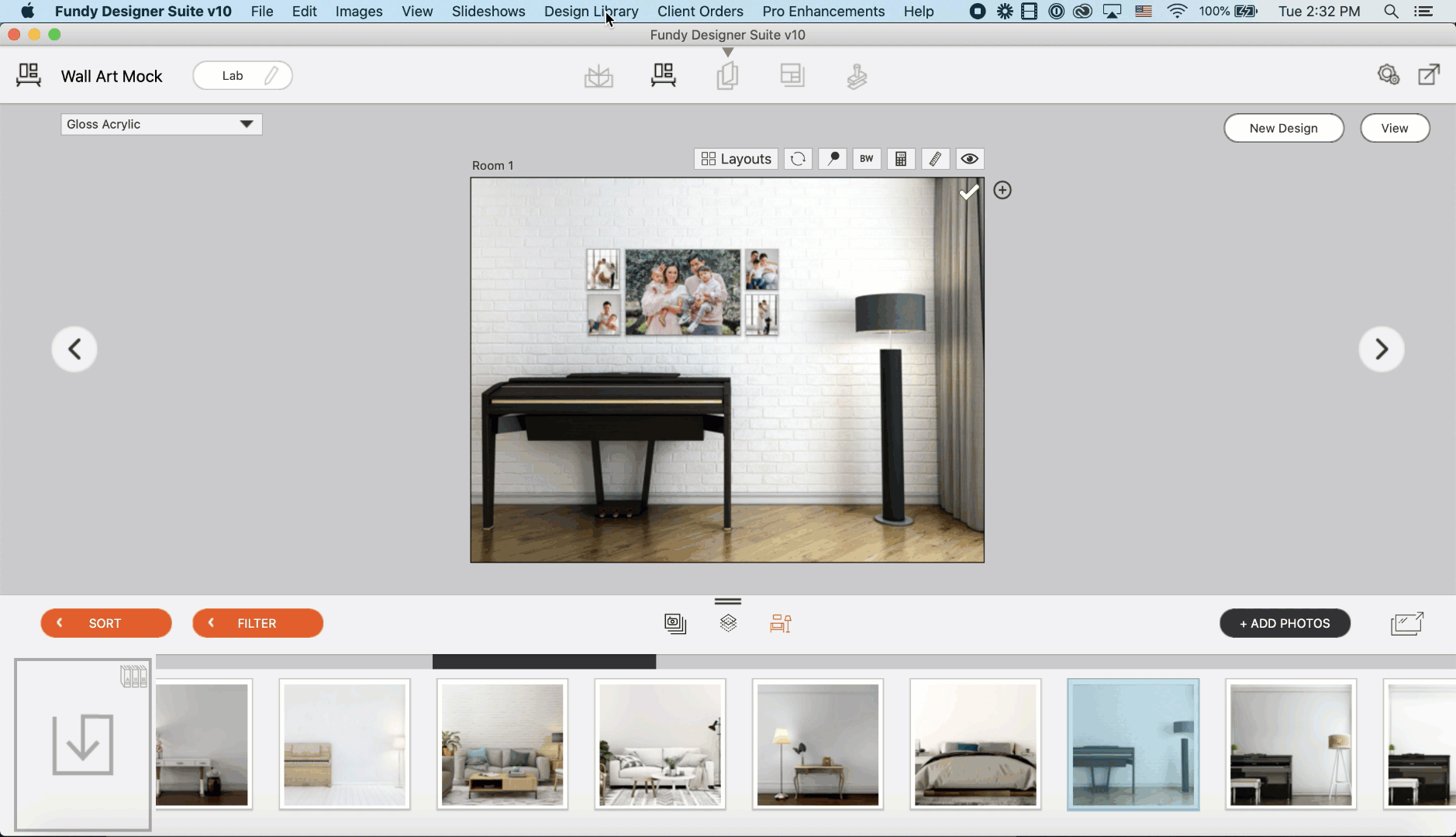Click the ruler measurement icon
Image resolution: width=1456 pixels, height=837 pixels.
(x=935, y=159)
